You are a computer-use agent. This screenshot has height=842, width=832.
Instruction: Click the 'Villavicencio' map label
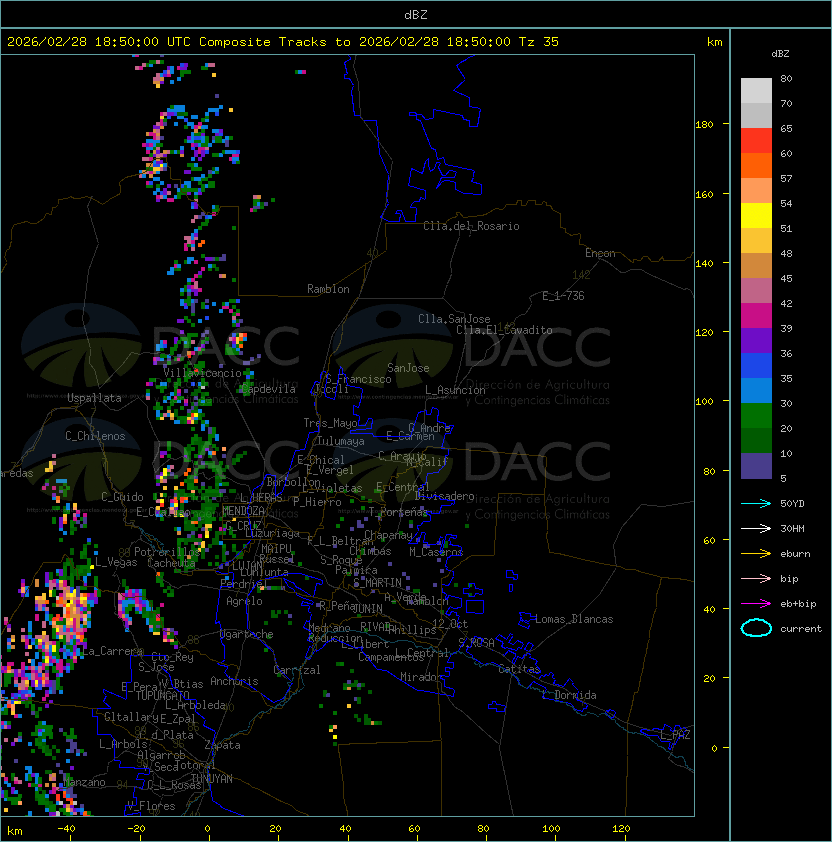coord(202,373)
